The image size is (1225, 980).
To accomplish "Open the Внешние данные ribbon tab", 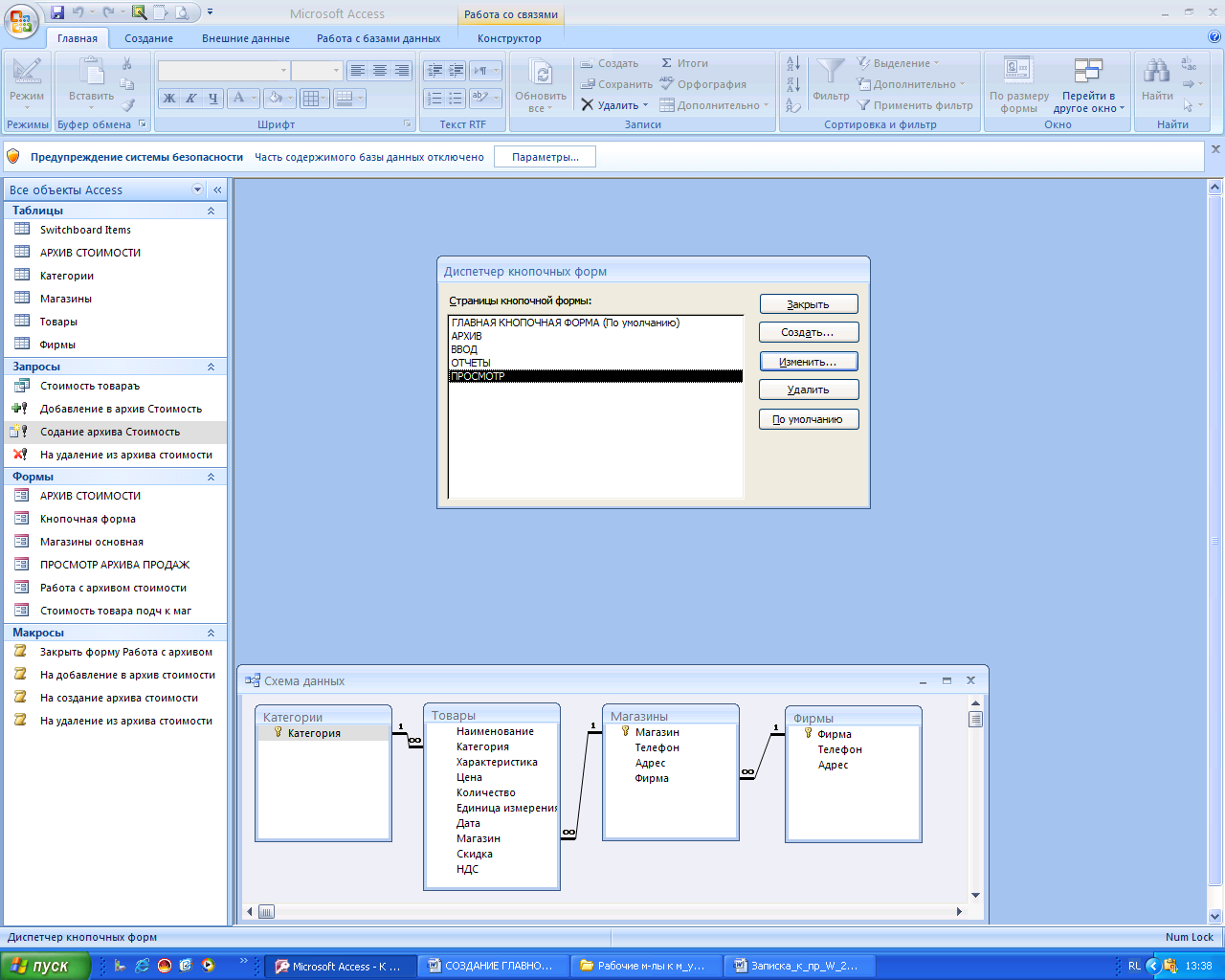I will click(x=245, y=38).
